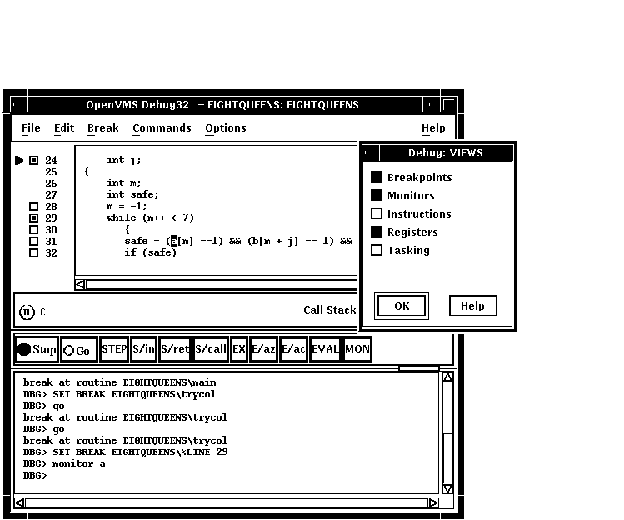This screenshot has width=624, height=520.
Task: Uncheck the Breakpoints view checkbox
Action: pyautogui.click(x=377, y=178)
